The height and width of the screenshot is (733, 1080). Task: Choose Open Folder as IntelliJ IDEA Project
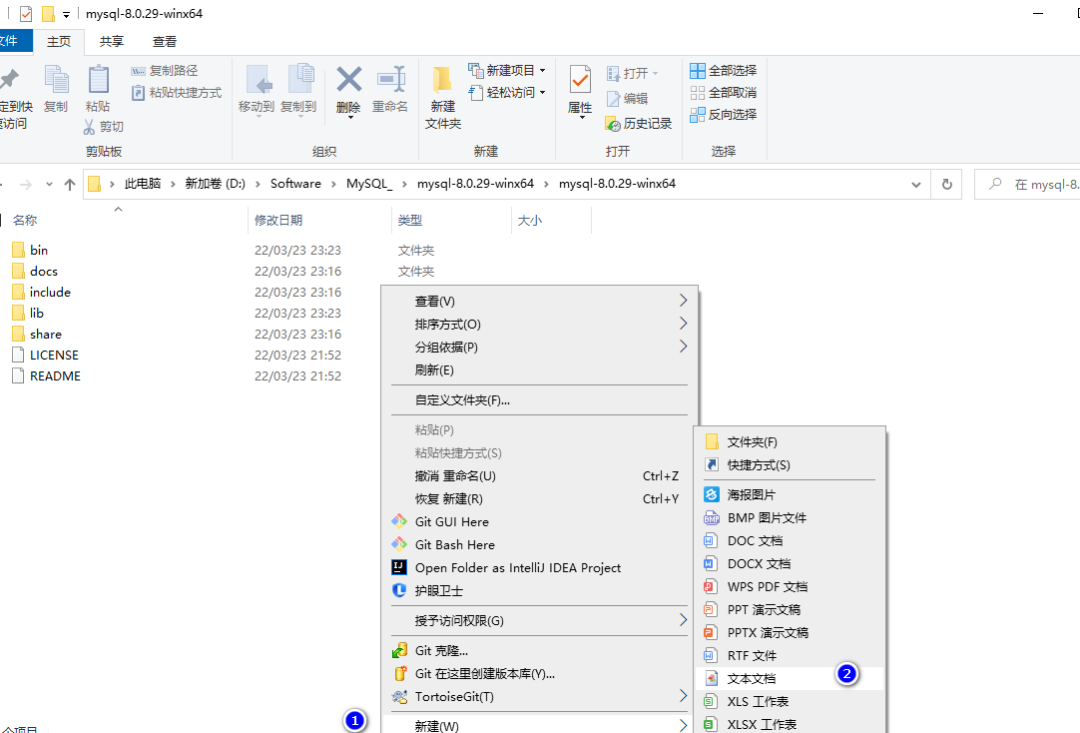pyautogui.click(x=518, y=568)
